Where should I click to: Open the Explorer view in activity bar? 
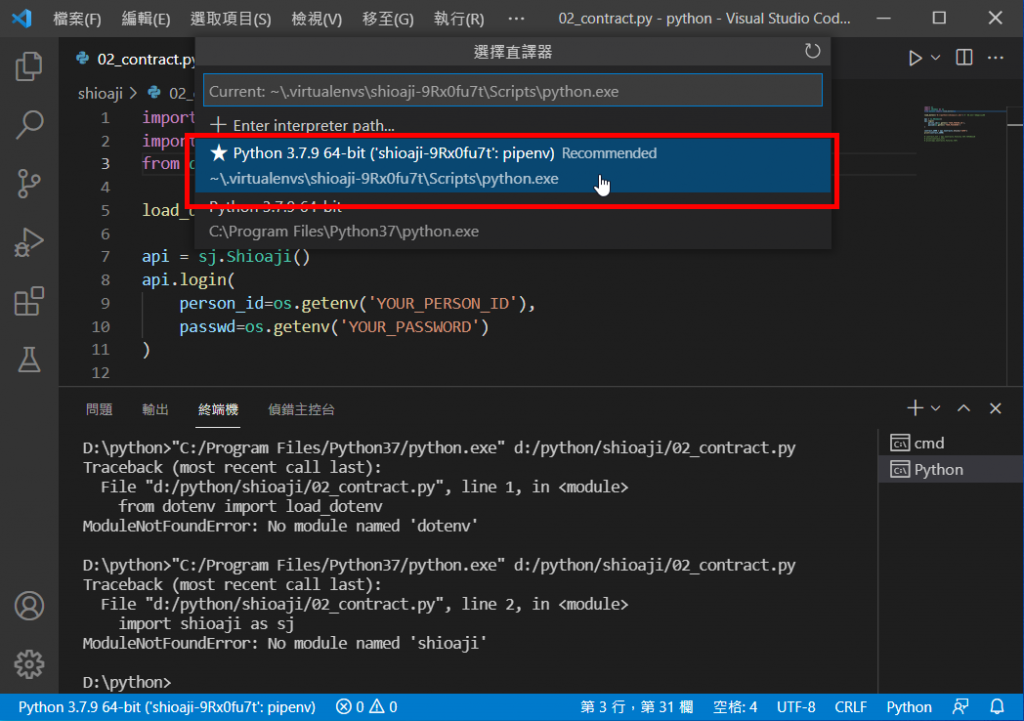tap(29, 66)
